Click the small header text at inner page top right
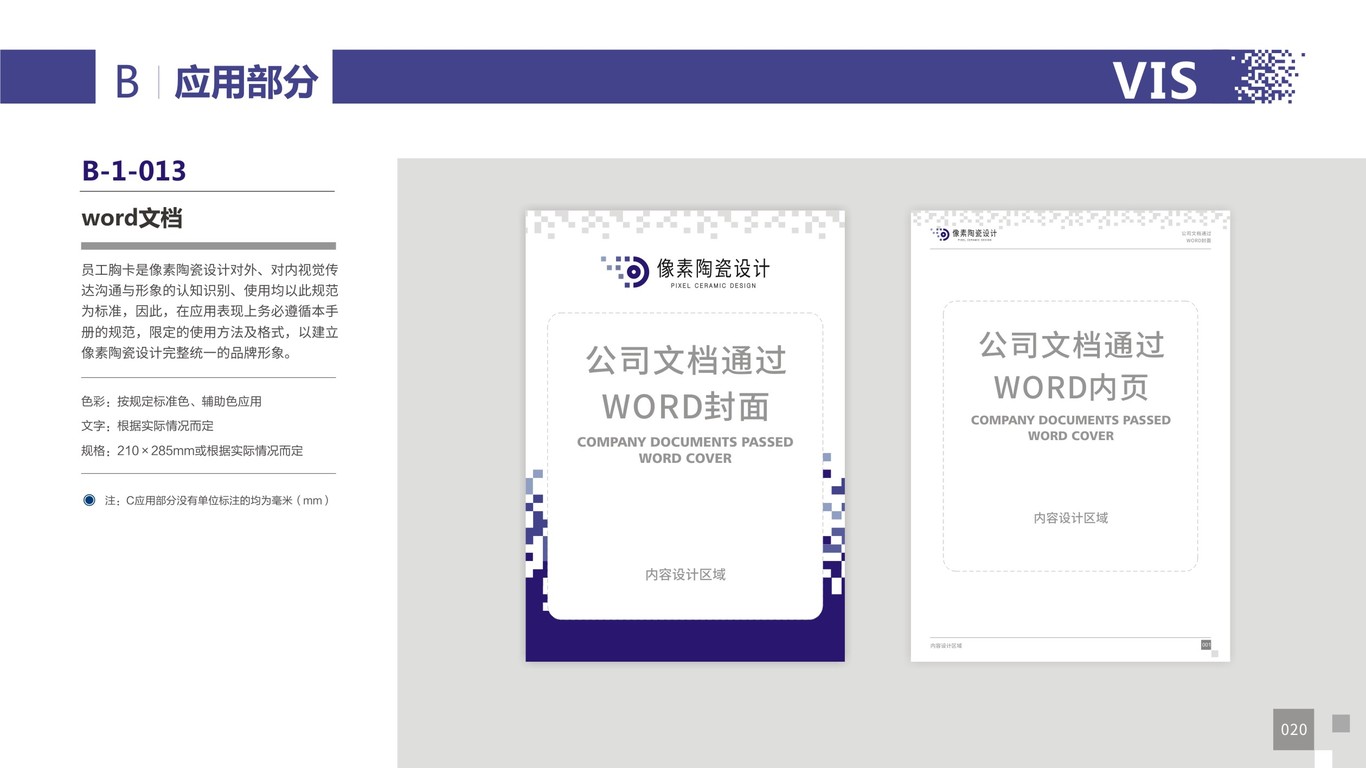1366x768 pixels. tap(1196, 237)
